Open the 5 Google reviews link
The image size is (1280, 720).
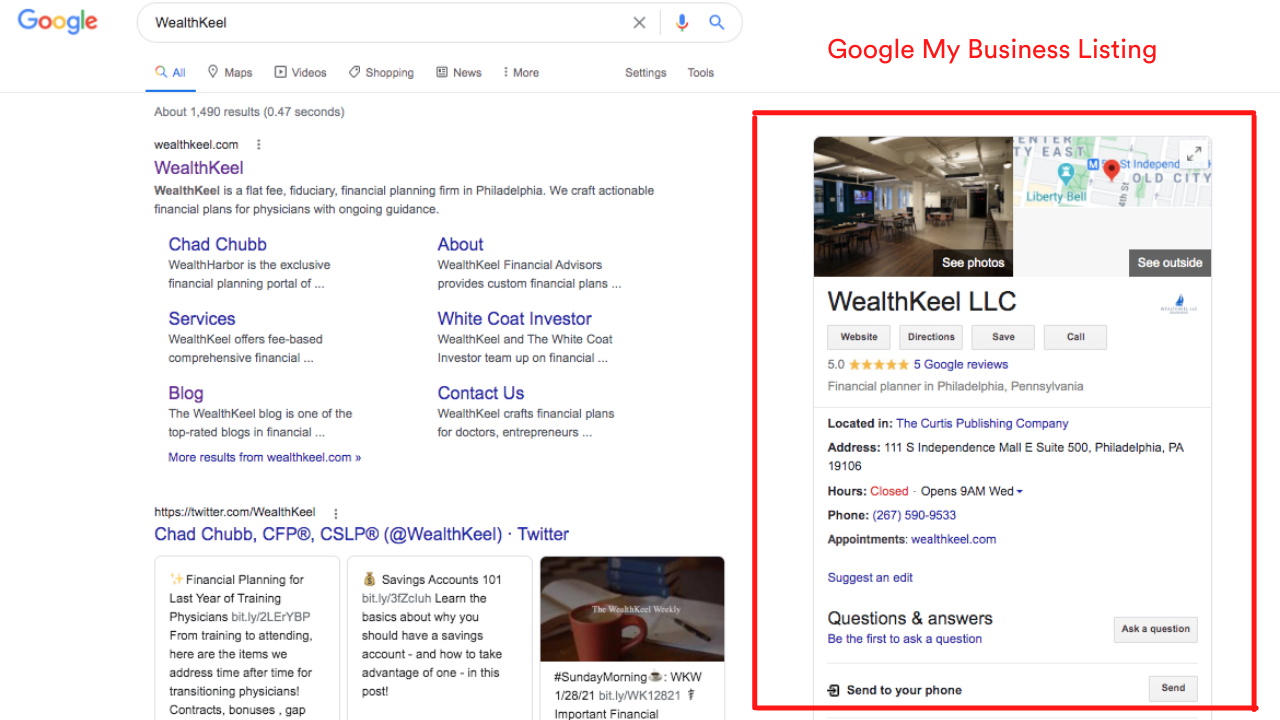(959, 364)
